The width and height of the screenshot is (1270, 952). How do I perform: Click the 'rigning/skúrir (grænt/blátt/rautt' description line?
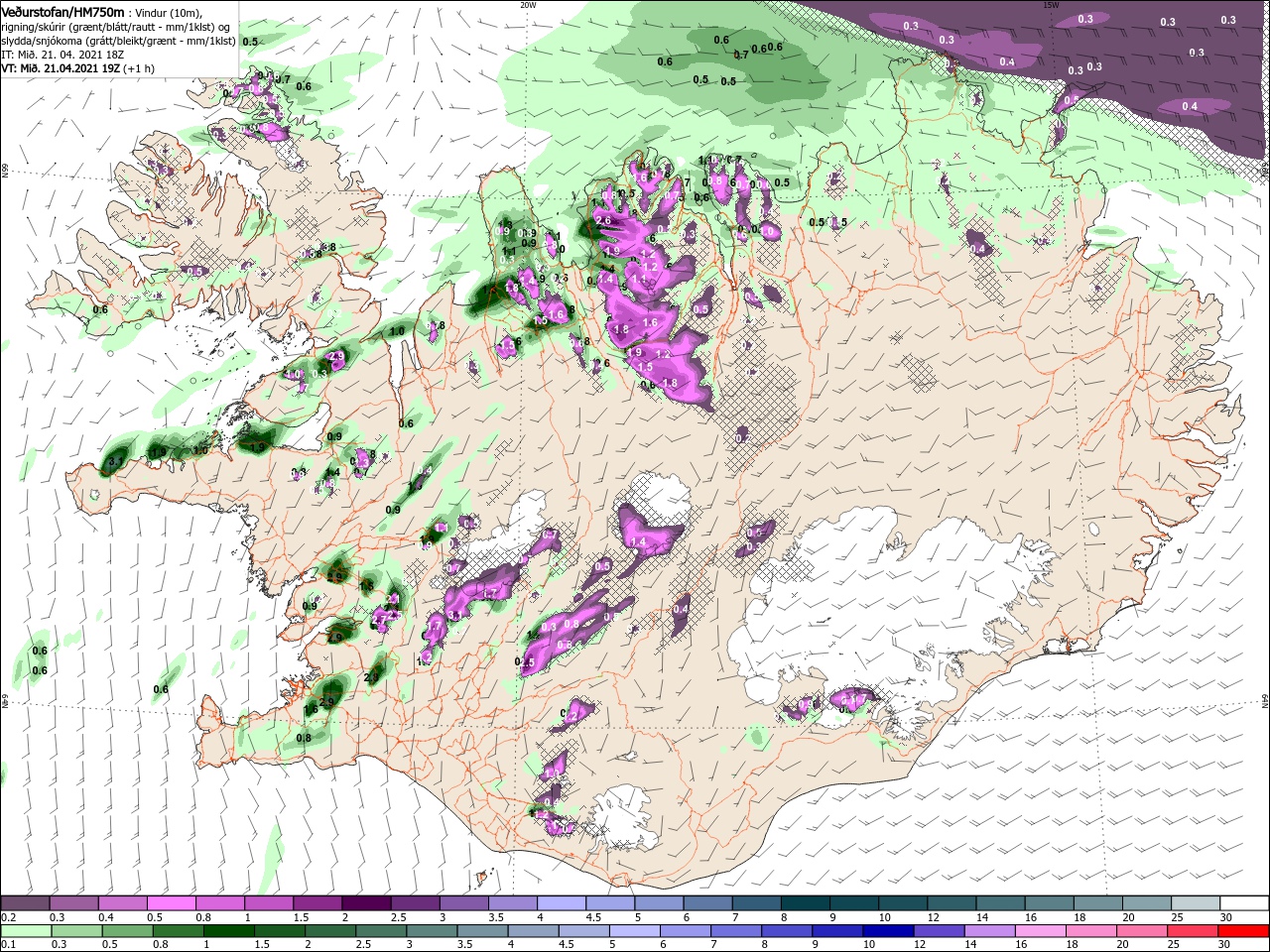(115, 27)
